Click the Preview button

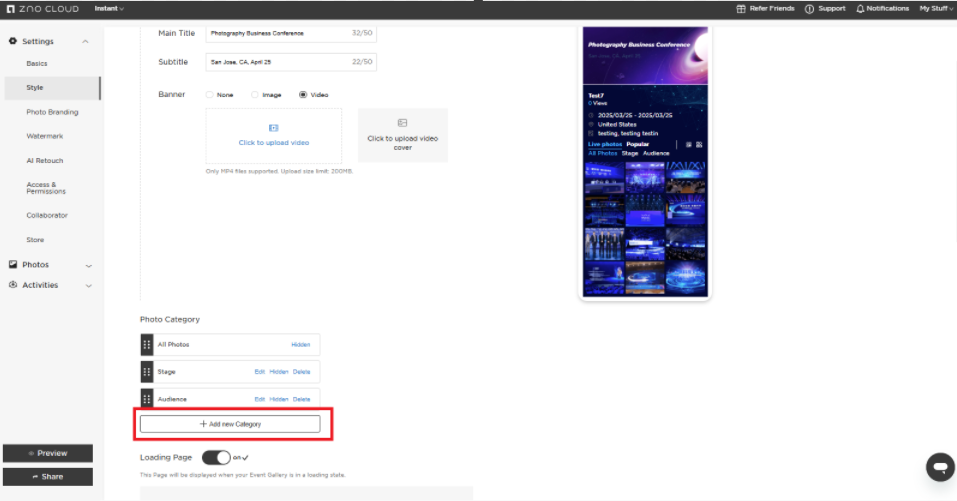(x=48, y=453)
